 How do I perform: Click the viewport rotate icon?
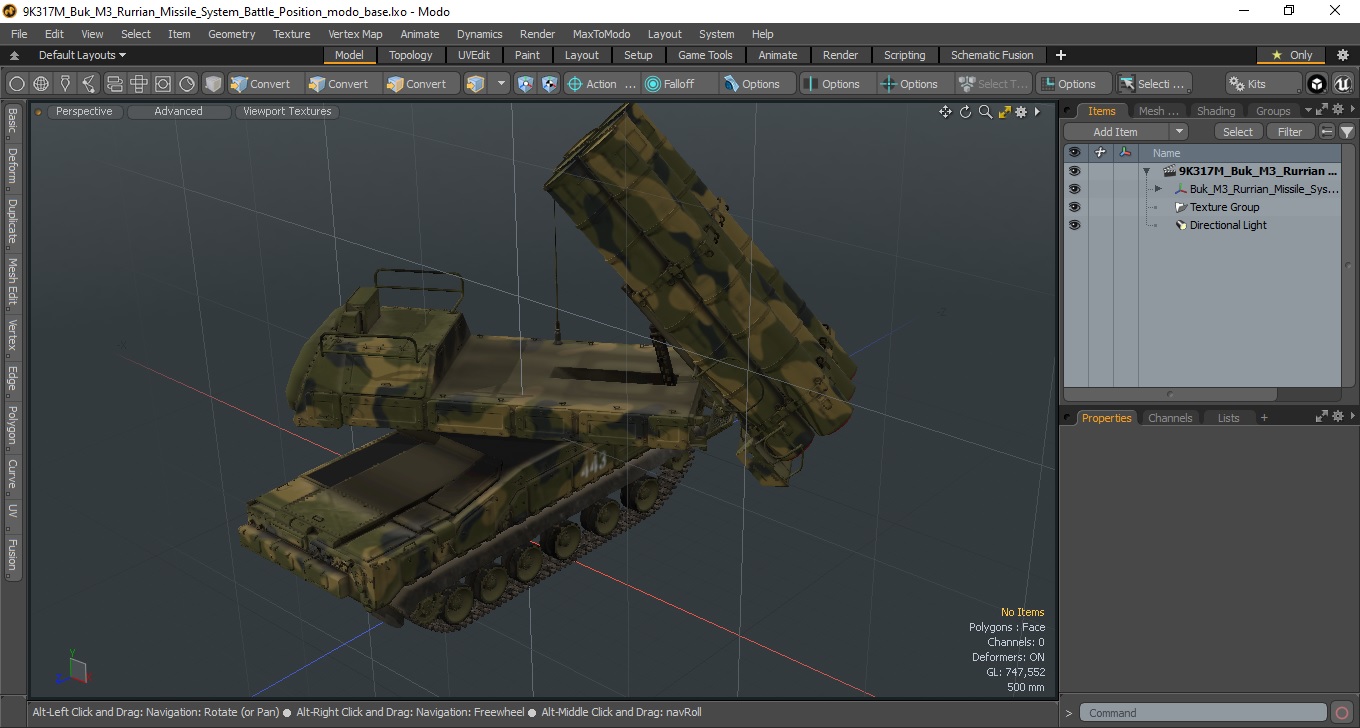pos(965,112)
